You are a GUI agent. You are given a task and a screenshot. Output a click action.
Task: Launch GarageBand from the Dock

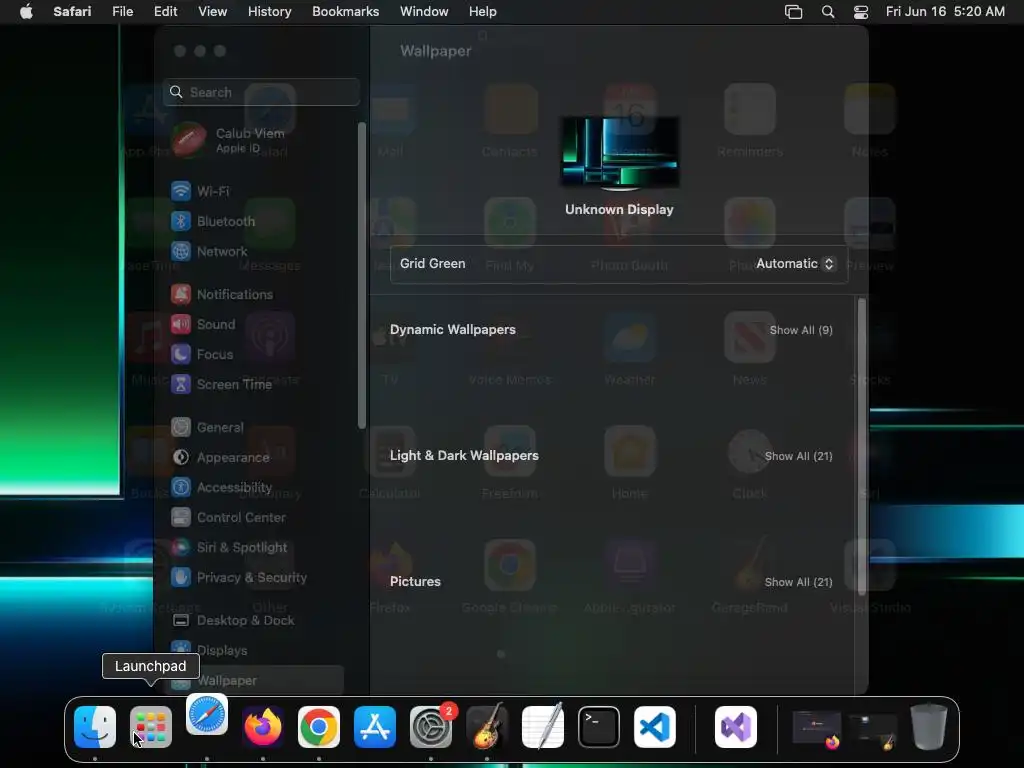(487, 727)
